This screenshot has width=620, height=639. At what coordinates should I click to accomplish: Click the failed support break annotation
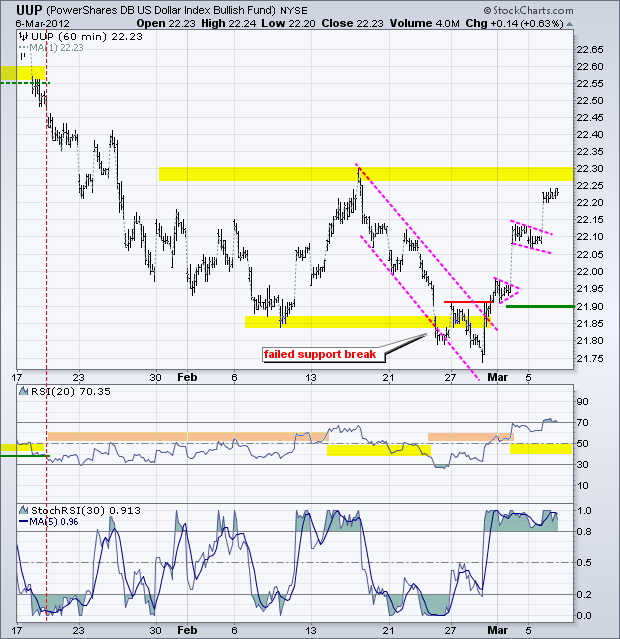click(x=320, y=354)
